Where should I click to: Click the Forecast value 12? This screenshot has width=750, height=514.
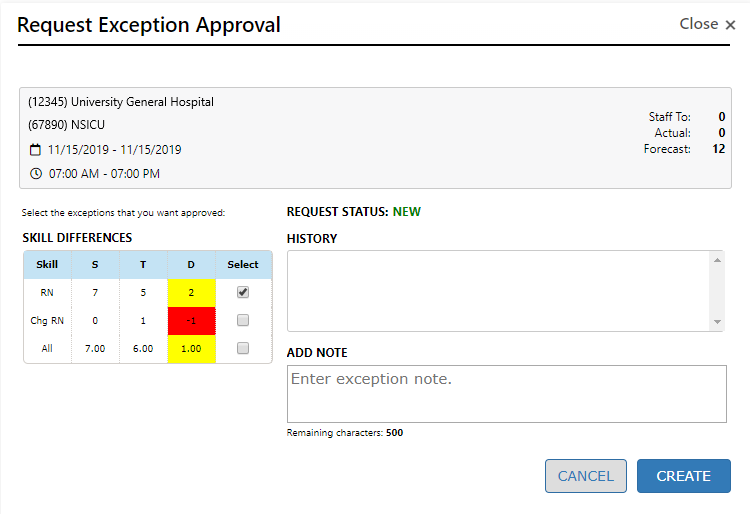click(718, 149)
